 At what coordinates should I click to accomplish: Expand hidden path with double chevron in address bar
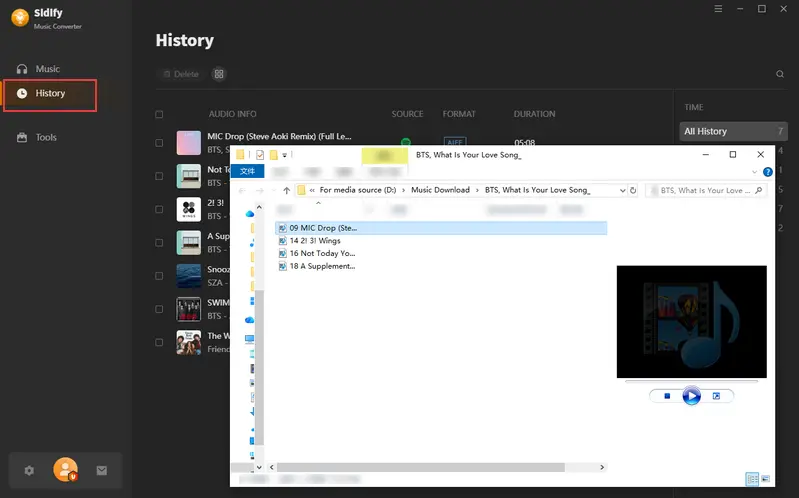(312, 190)
